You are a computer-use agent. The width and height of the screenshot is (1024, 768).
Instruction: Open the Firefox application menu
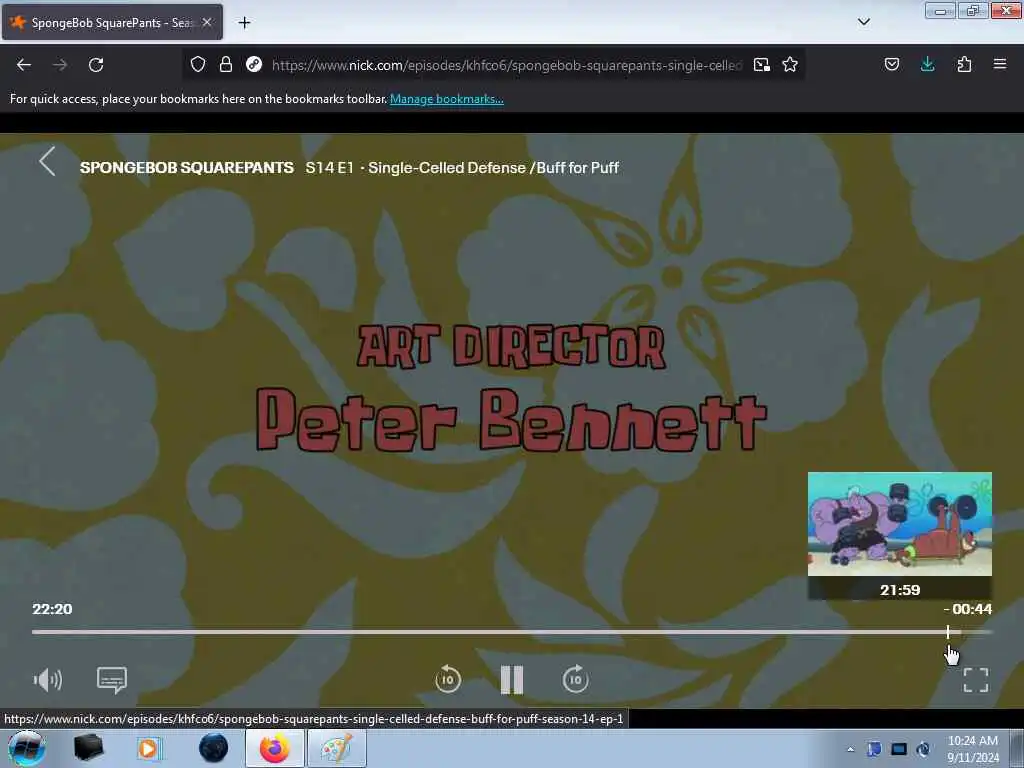[1000, 64]
